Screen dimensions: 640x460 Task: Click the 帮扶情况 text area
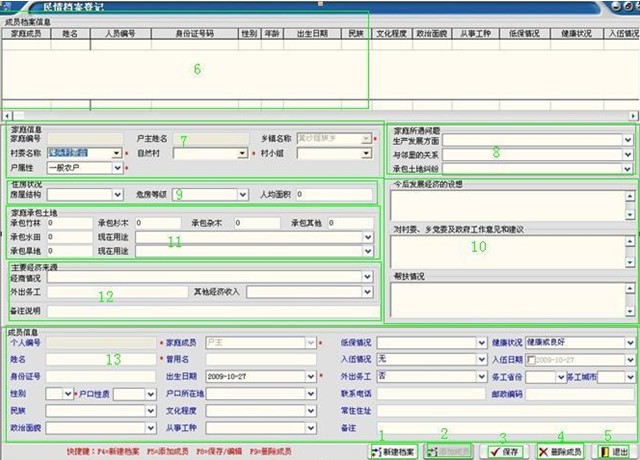click(508, 299)
